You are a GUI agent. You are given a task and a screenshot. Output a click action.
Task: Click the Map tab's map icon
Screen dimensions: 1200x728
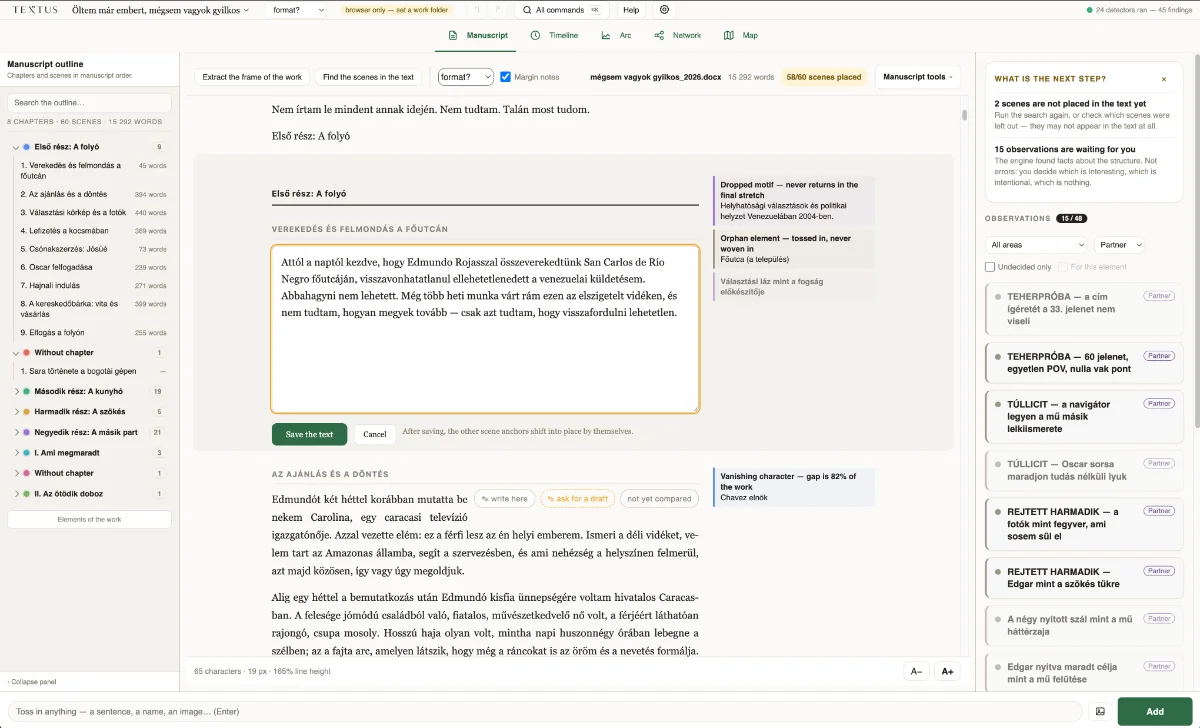coord(728,35)
